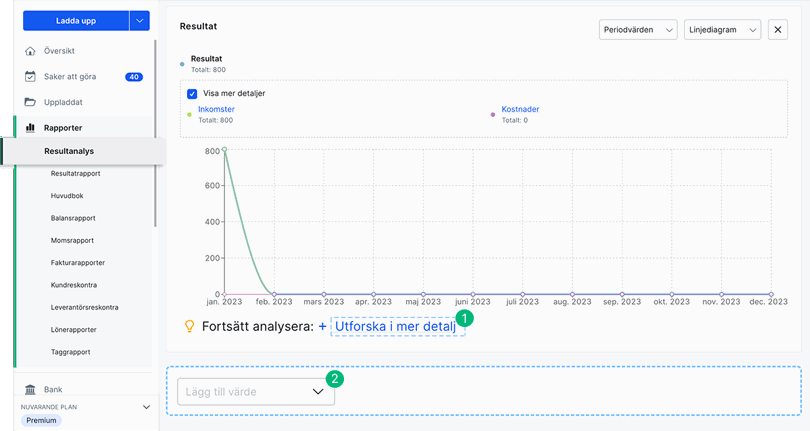
Task: Expand the Lägg till värde dropdown
Action: (x=255, y=392)
